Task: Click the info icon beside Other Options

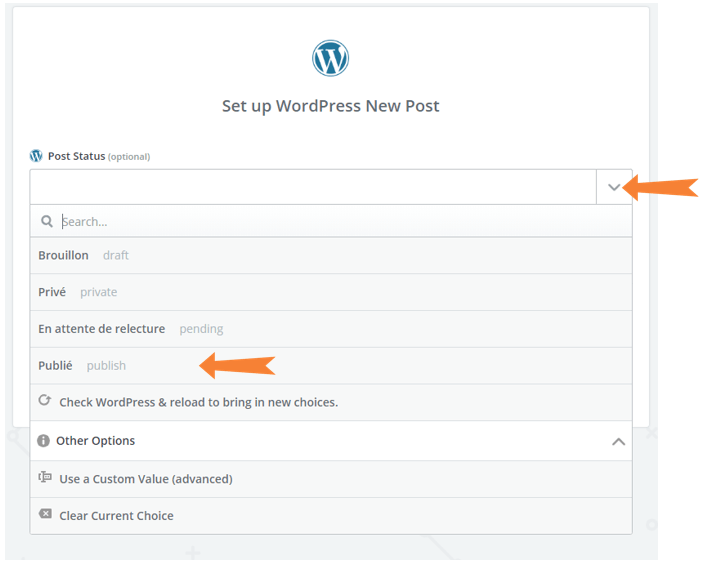Action: [x=43, y=441]
